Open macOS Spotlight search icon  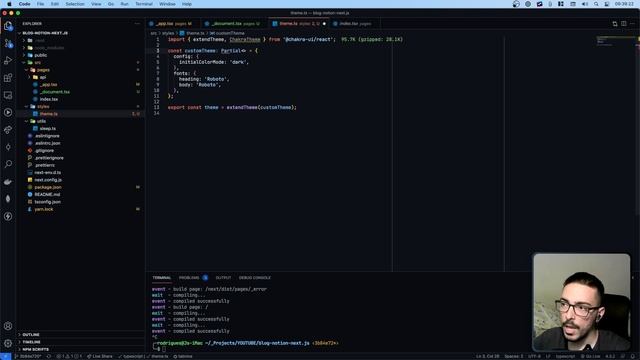[596, 4]
